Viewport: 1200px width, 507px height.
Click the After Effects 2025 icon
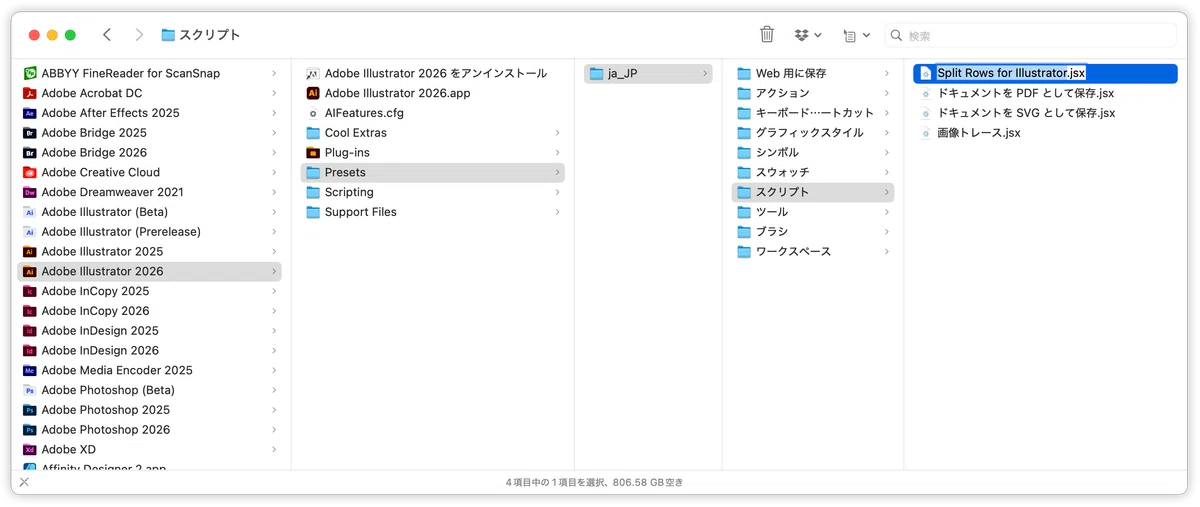point(30,113)
